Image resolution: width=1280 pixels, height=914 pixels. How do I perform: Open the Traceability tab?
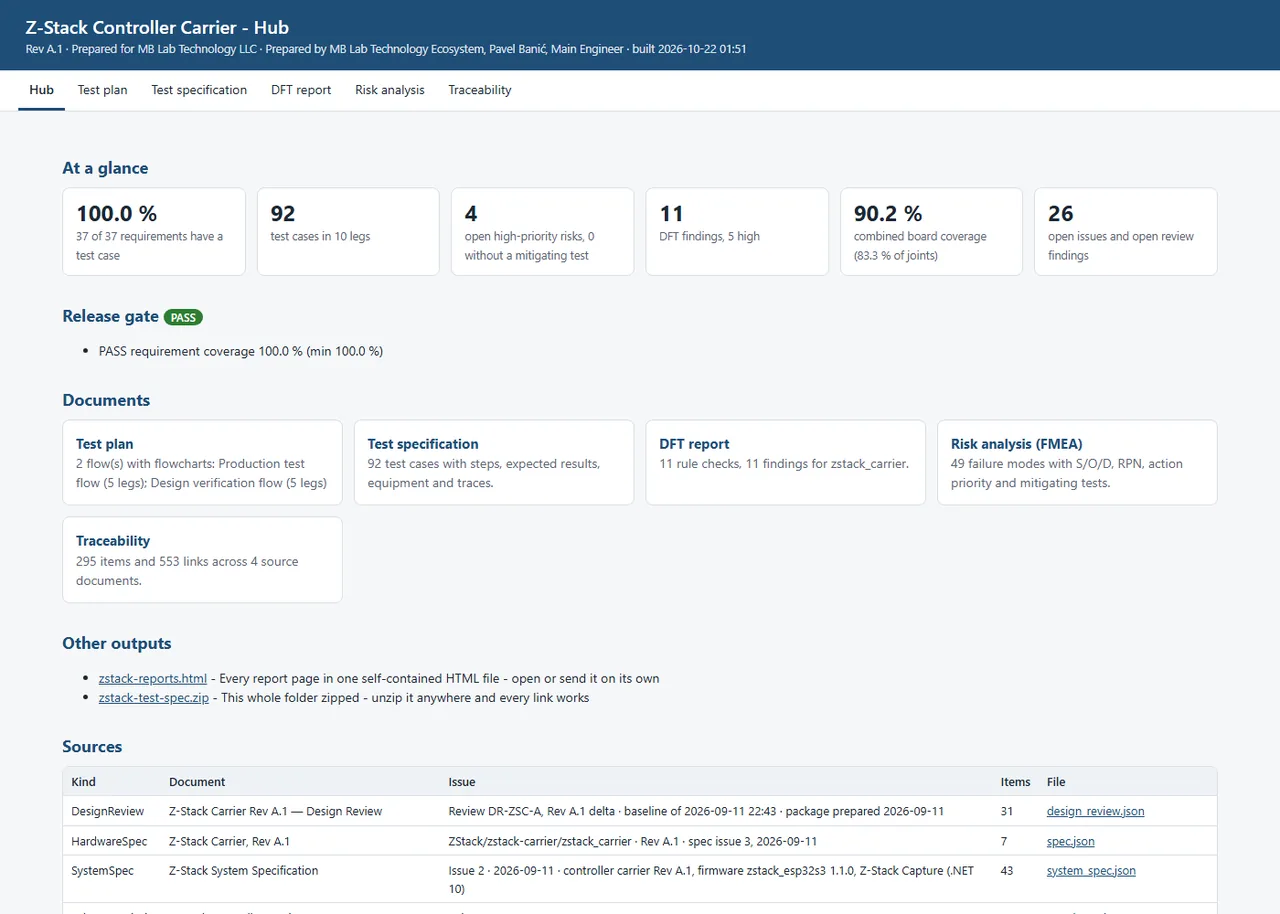[480, 90]
